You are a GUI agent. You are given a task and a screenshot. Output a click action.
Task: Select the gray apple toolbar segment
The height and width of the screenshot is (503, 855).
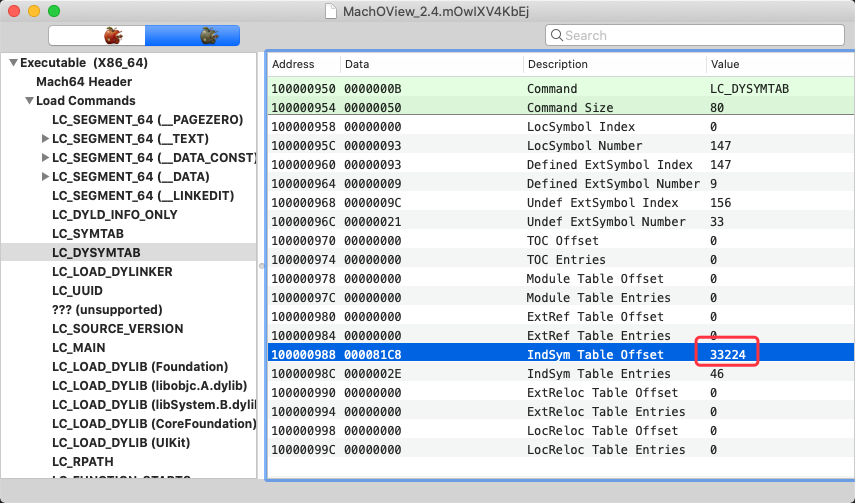[x=192, y=36]
